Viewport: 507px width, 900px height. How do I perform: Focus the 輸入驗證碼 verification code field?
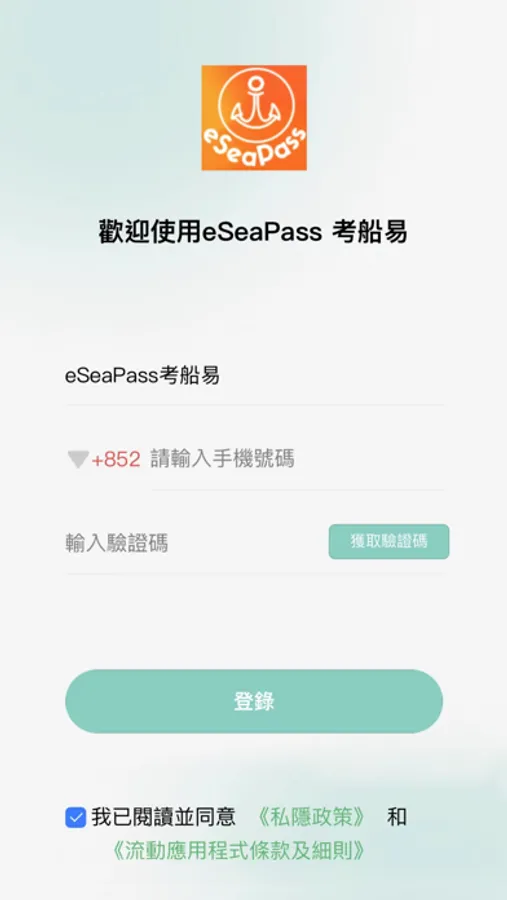193,542
